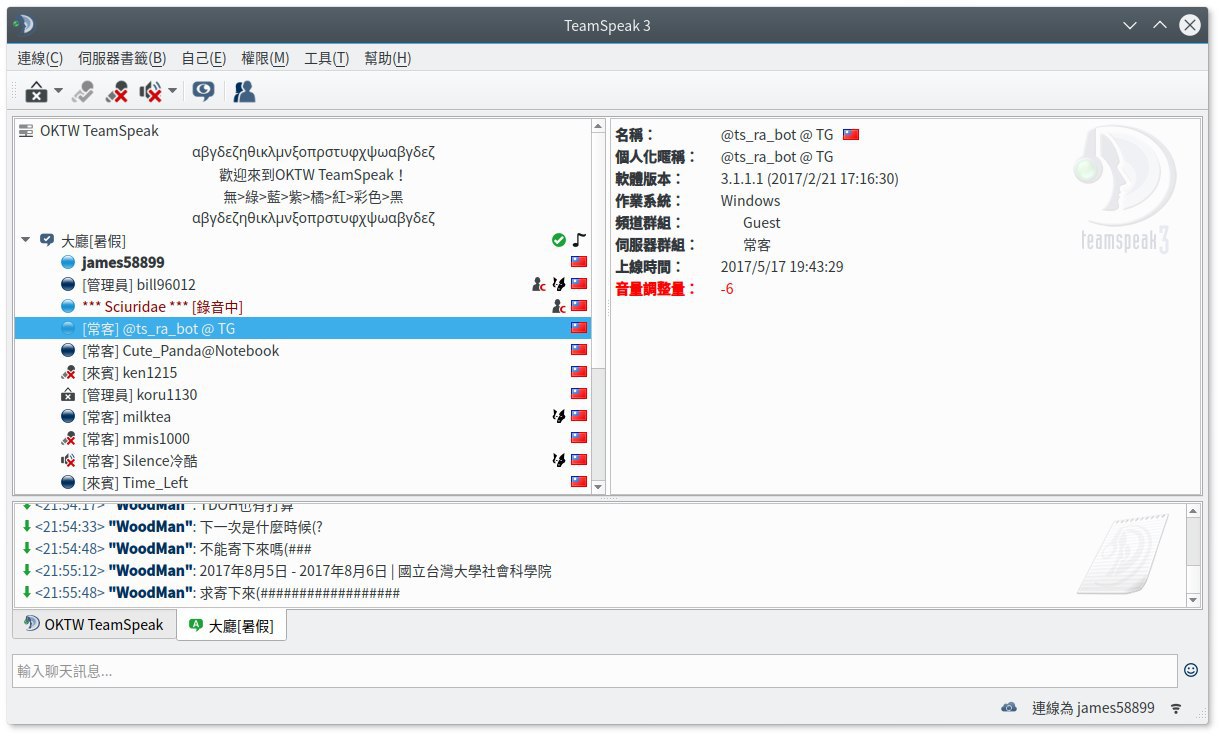
Task: Click the disconnect microphone-with-X toolbar icon
Action: [117, 92]
